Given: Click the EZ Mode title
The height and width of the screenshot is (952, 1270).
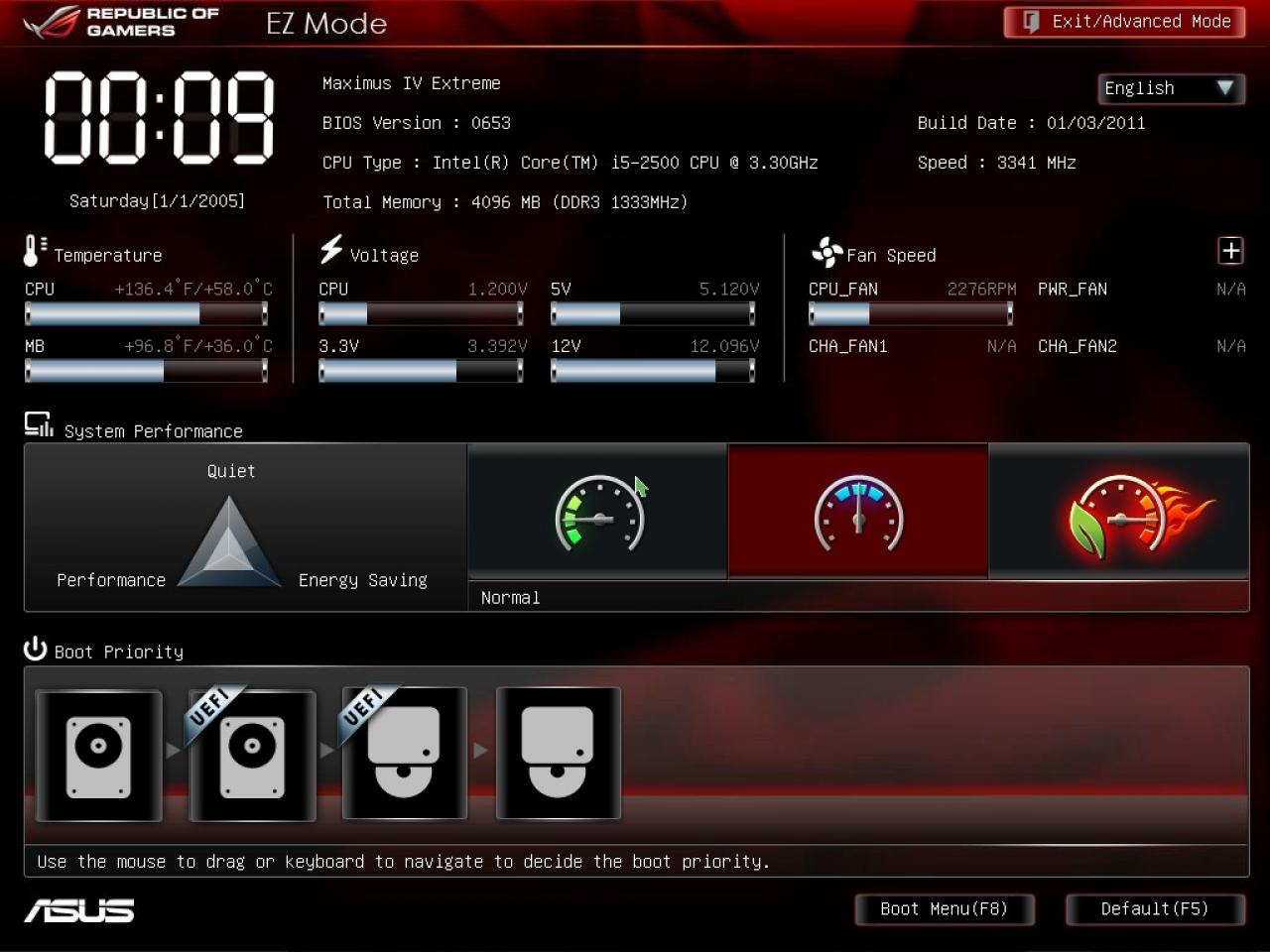Looking at the screenshot, I should click(x=326, y=24).
